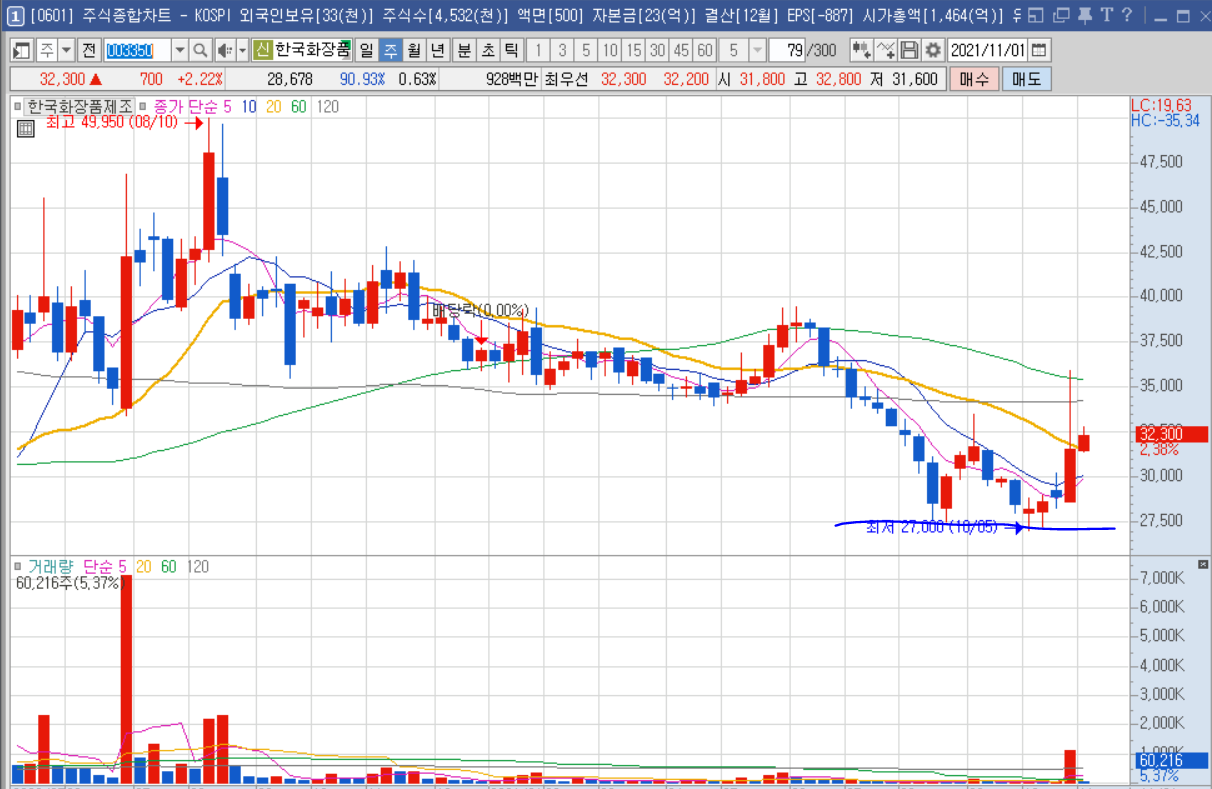The image size is (1212, 789).
Task: Select weekly 주 period
Action: coord(390,50)
